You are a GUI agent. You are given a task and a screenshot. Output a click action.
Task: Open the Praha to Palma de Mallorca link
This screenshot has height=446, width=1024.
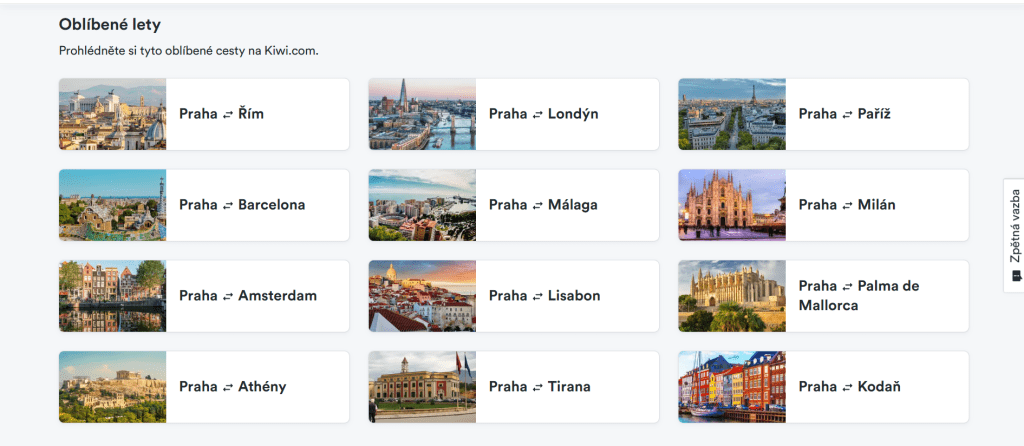click(x=858, y=296)
